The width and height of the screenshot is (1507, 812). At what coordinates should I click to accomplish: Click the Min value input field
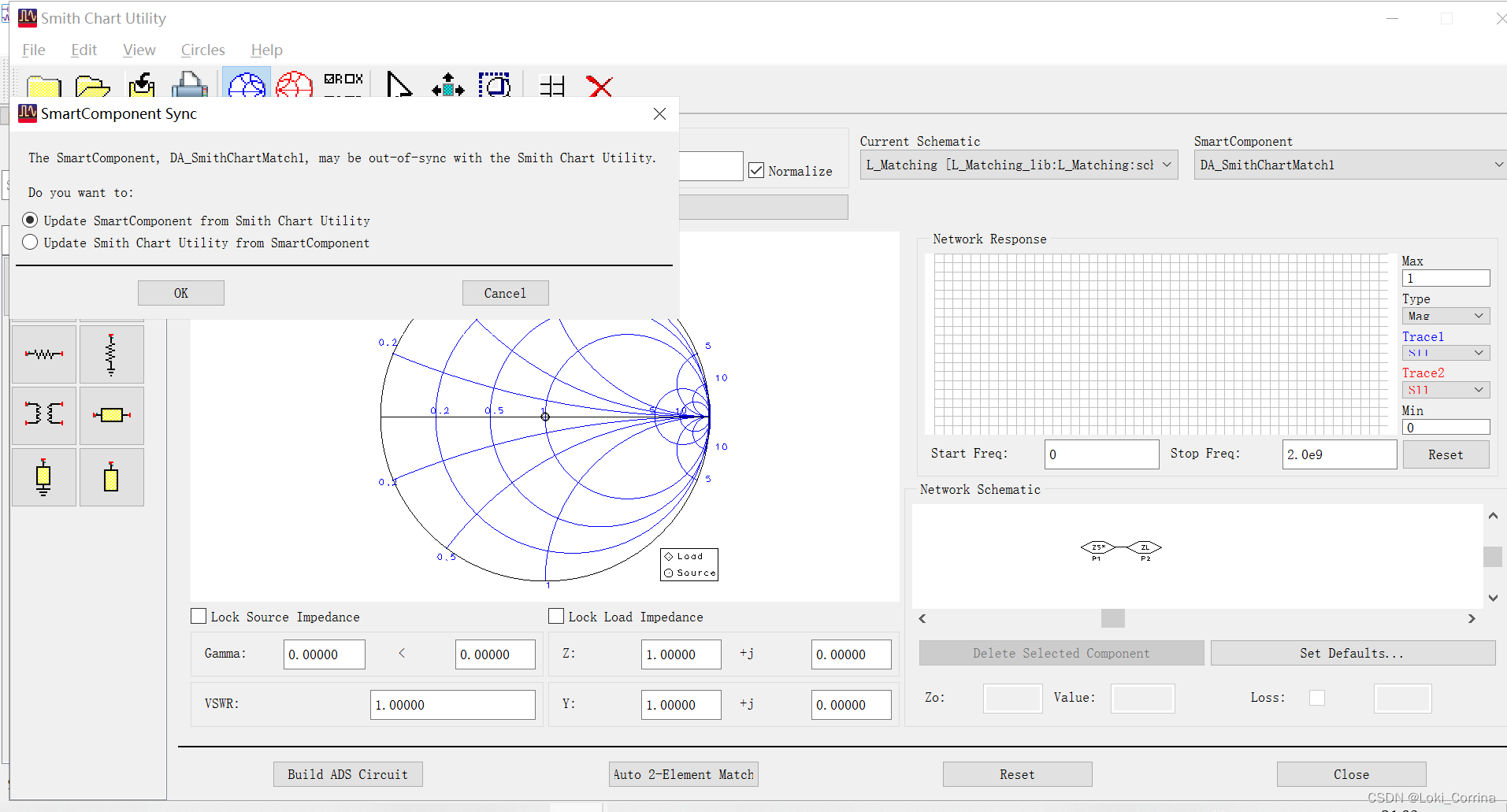coord(1446,427)
